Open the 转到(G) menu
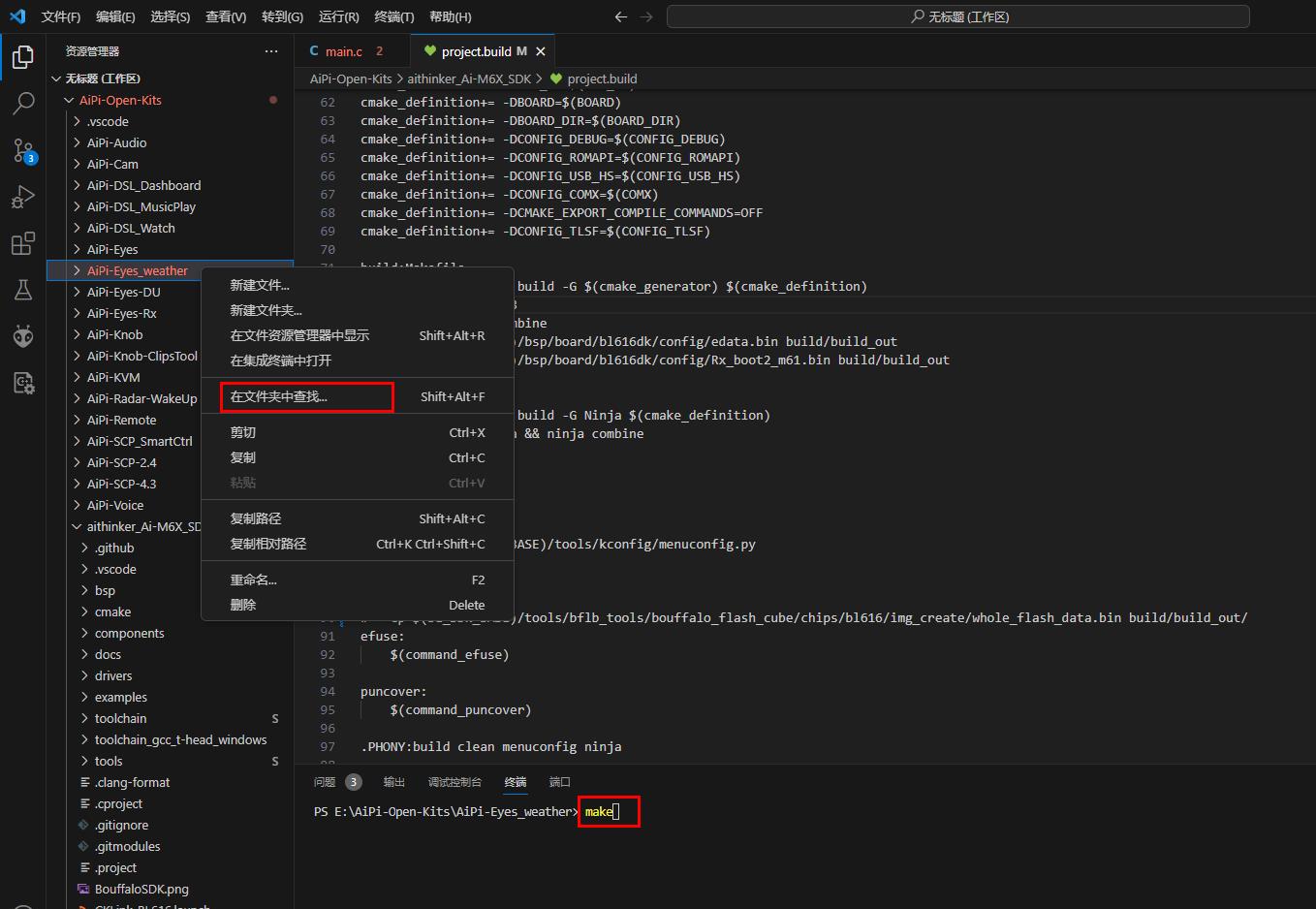The width and height of the screenshot is (1316, 909). point(282,16)
